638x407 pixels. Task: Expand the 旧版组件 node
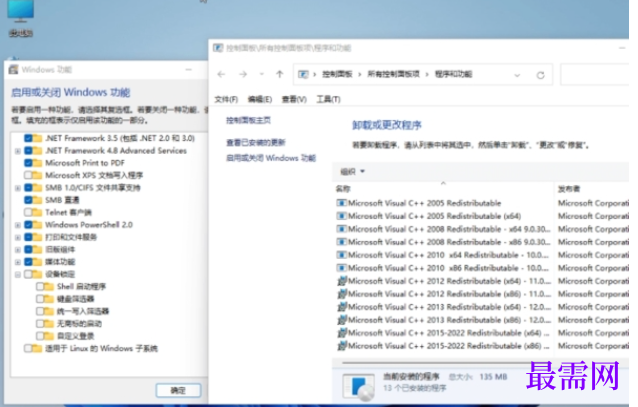(x=17, y=250)
